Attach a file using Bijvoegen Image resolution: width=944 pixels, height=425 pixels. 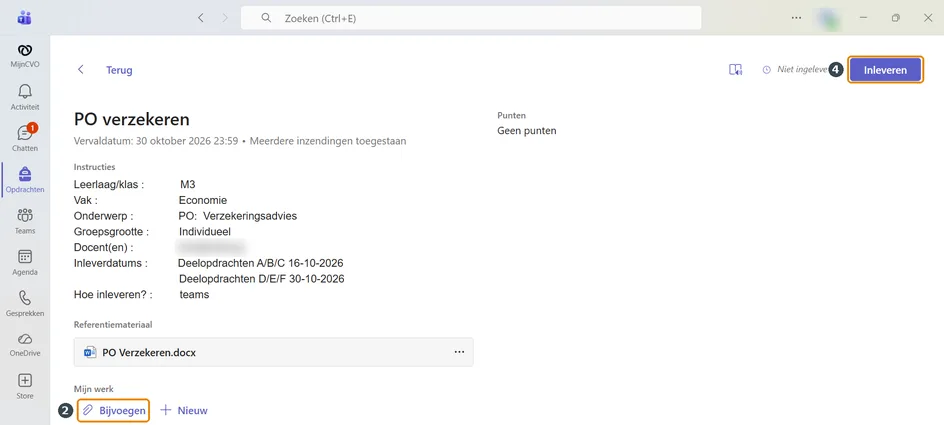click(x=114, y=411)
